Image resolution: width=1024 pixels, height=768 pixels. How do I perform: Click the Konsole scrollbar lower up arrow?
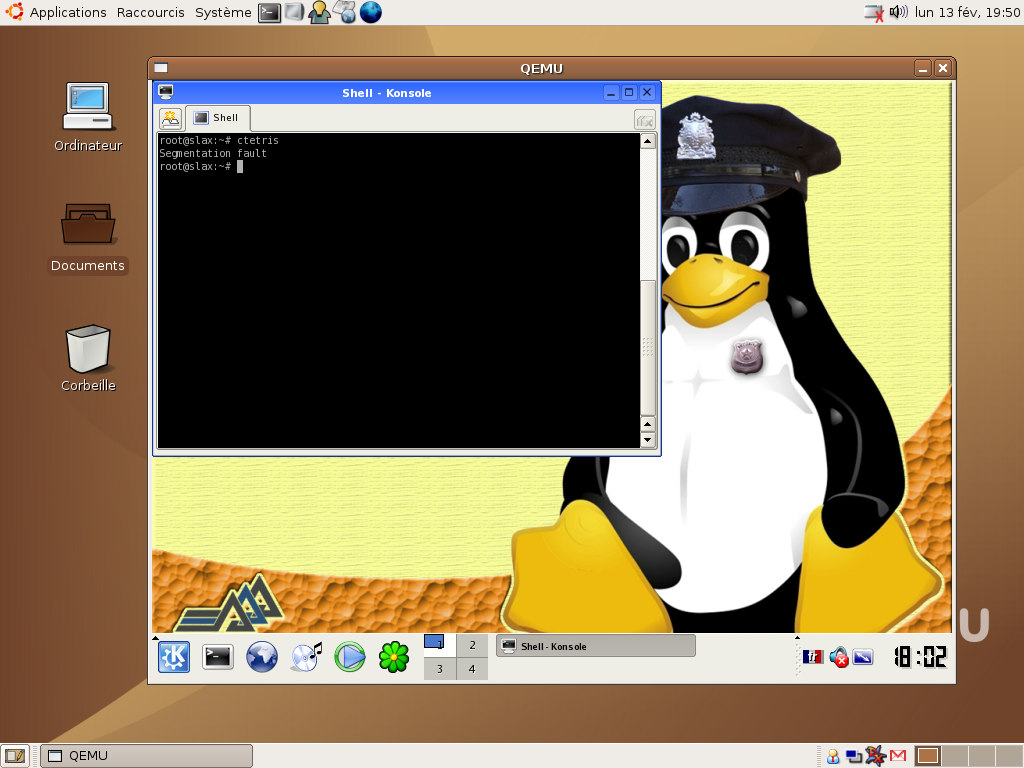[647, 424]
